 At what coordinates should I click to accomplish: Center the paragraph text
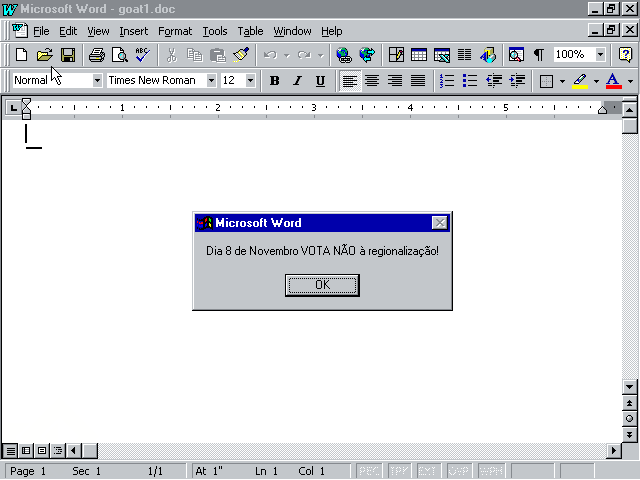(x=372, y=81)
